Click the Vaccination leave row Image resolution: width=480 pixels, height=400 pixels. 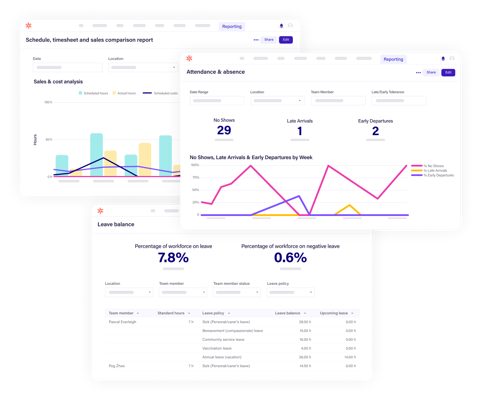[232, 348]
